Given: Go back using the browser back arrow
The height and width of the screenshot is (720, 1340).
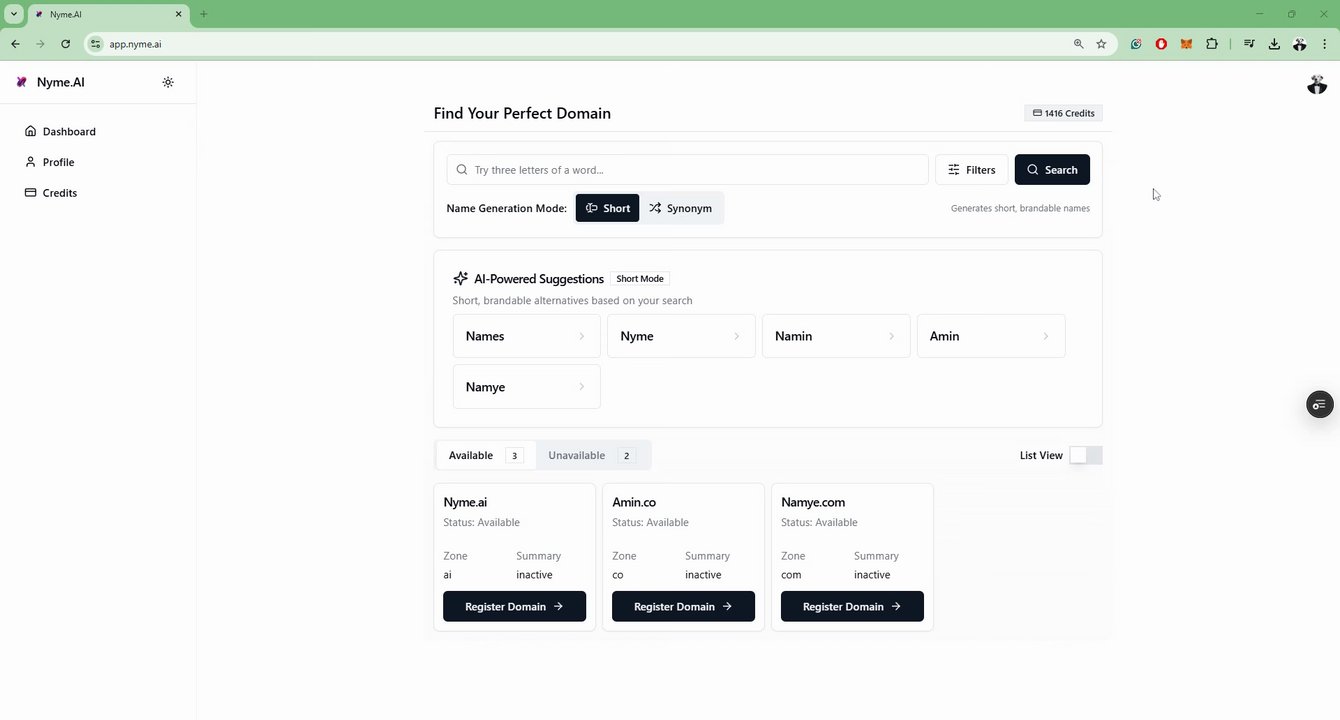Looking at the screenshot, I should [15, 44].
